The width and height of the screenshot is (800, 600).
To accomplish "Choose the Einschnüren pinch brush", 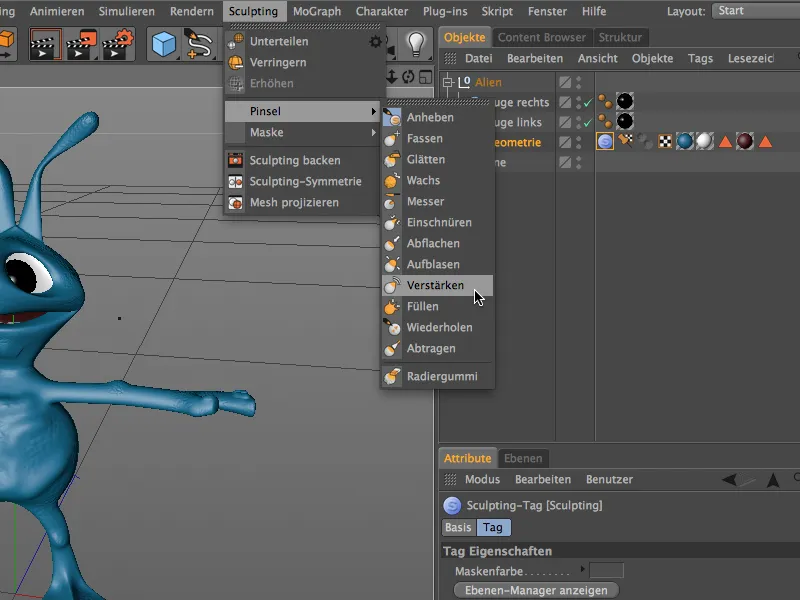I will pyautogui.click(x=438, y=222).
